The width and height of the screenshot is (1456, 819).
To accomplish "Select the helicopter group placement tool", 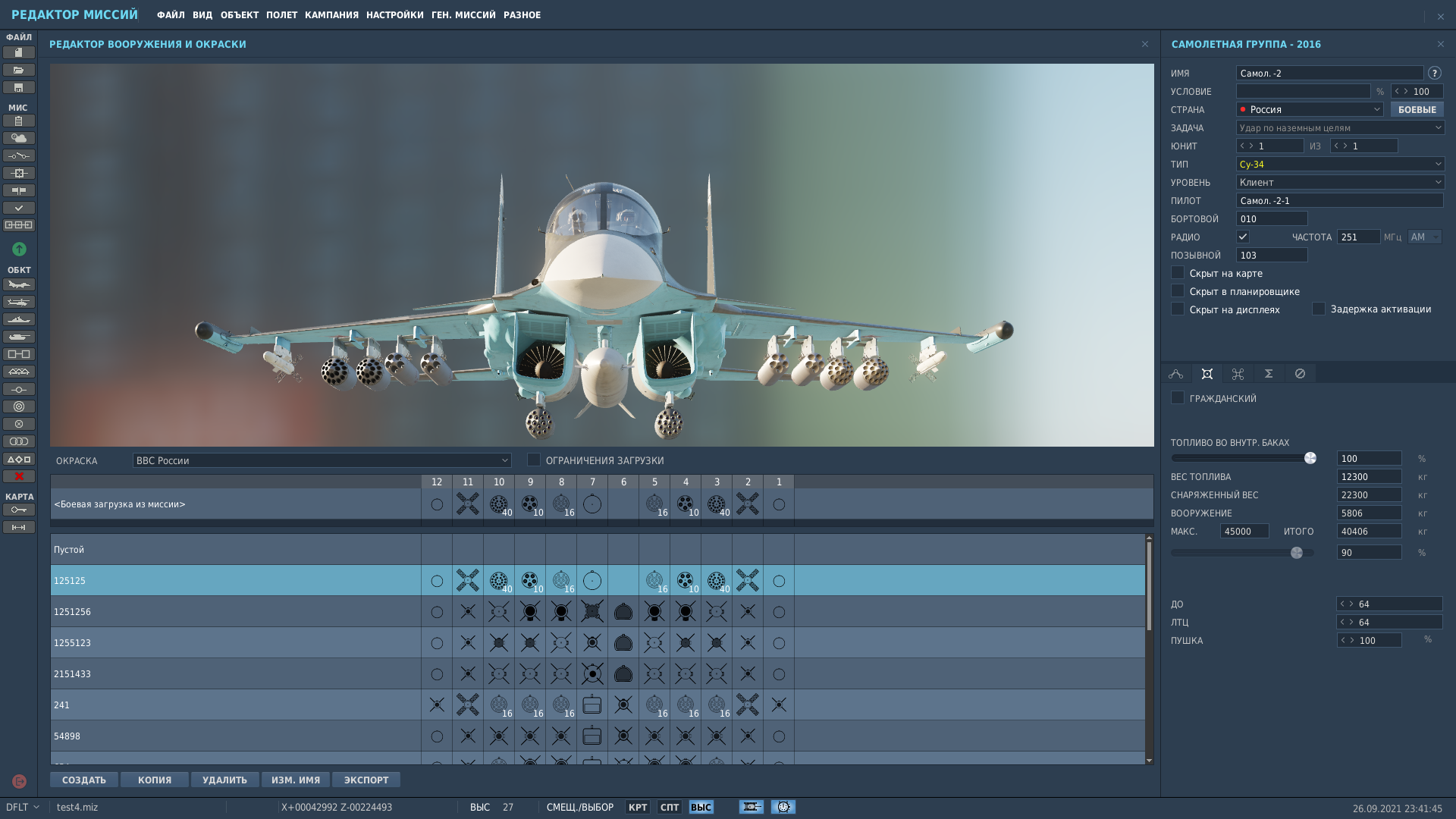I will [19, 302].
